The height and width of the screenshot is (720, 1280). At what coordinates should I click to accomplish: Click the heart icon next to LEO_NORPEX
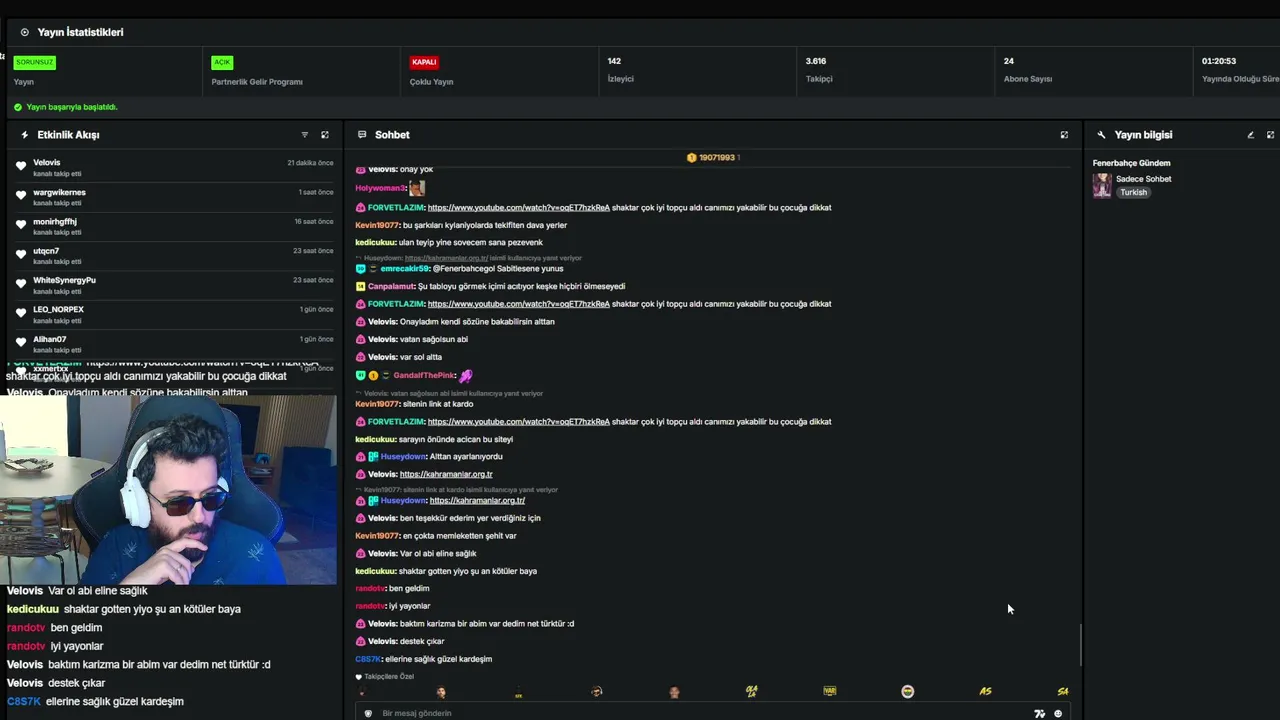pos(21,313)
